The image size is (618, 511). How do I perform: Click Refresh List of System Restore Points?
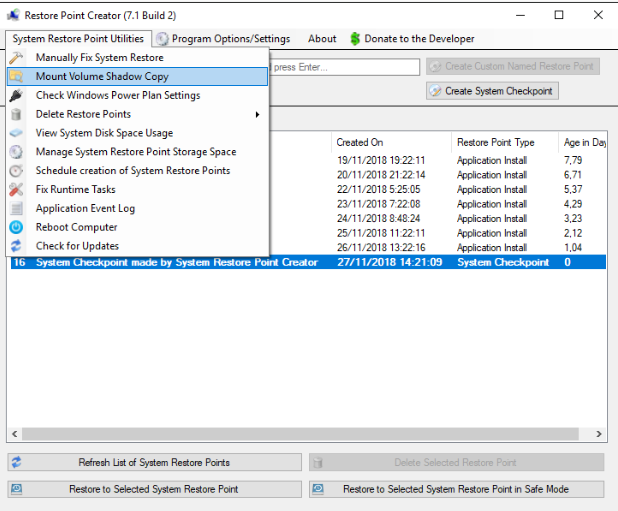(x=154, y=462)
